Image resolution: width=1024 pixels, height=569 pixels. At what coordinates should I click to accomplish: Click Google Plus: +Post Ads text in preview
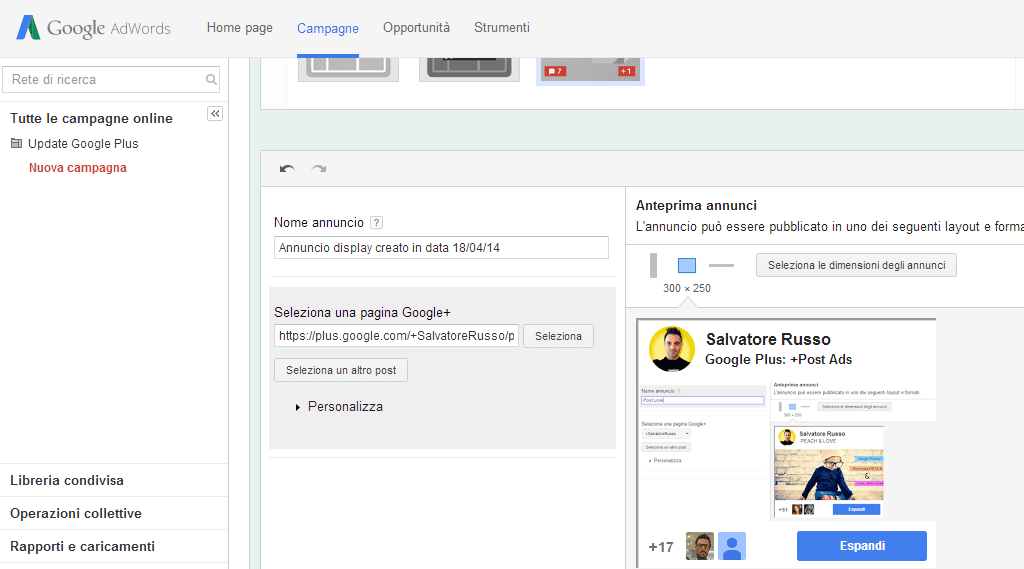[778, 359]
